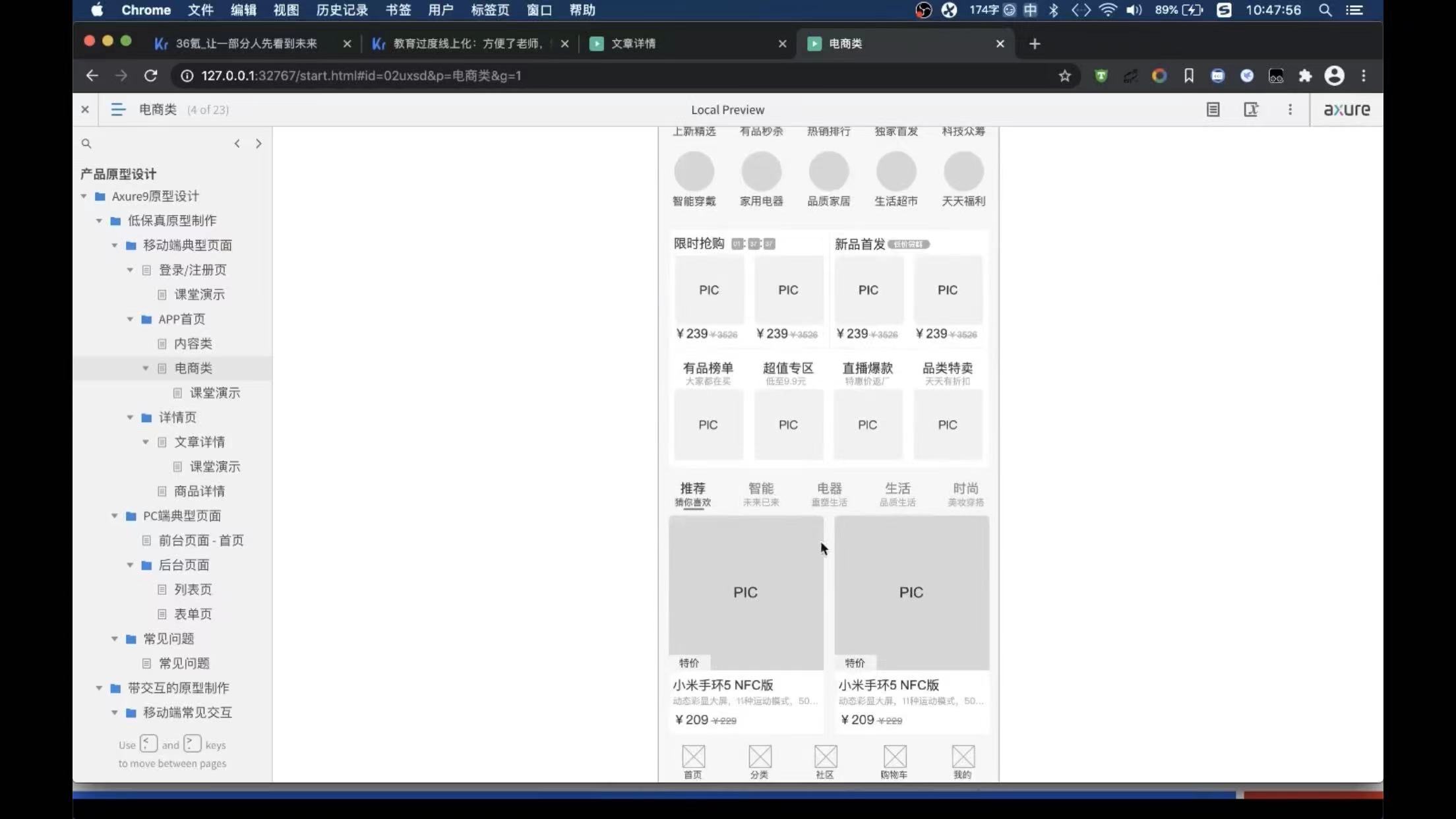Toggle the Axure sitemap hamburger menu
This screenshot has width=1456, height=819.
[x=118, y=109]
